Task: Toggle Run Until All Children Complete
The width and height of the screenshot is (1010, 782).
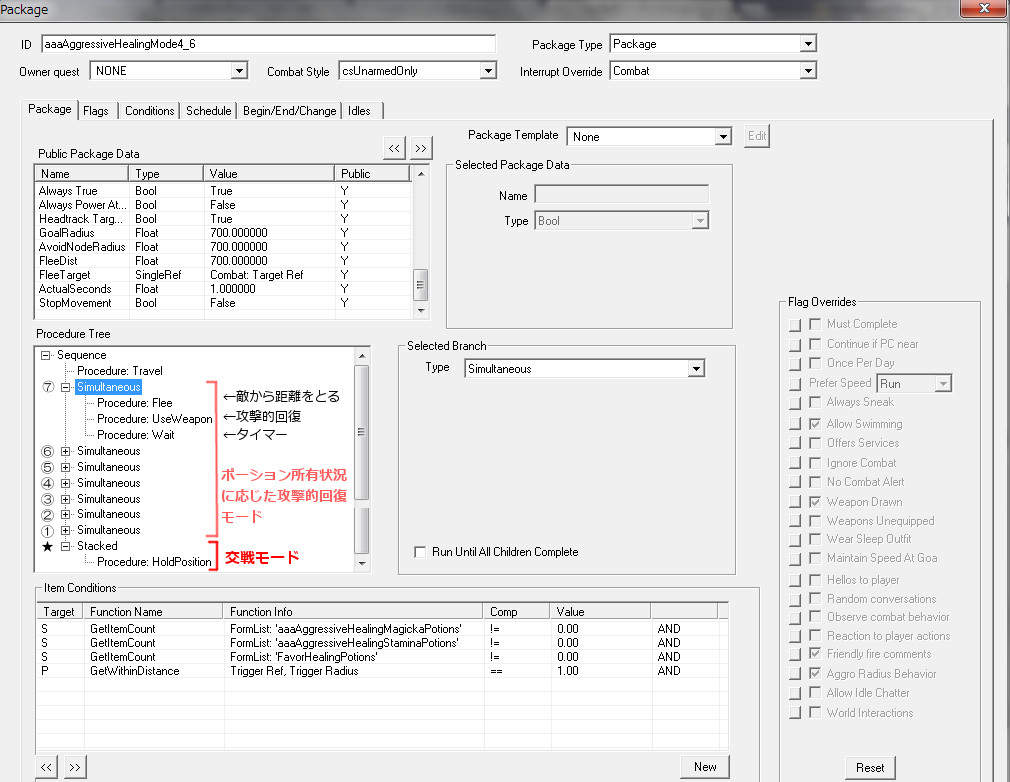Action: [x=420, y=552]
